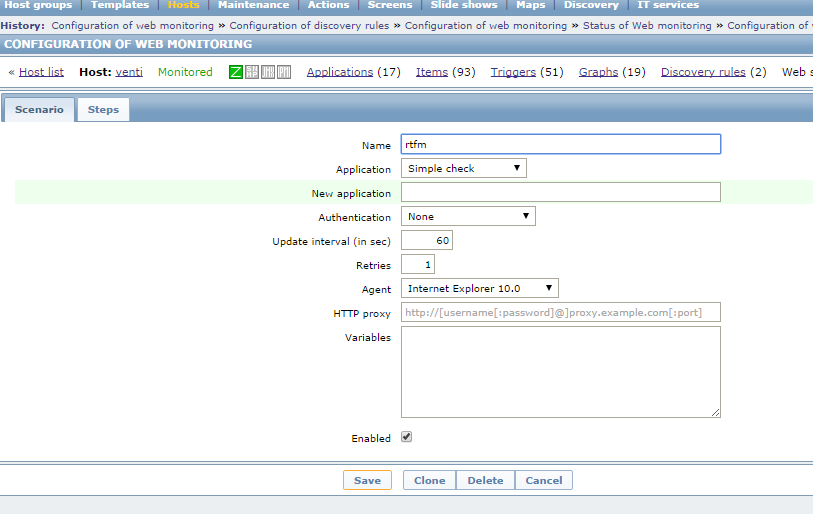Click the Delete button

tap(485, 480)
